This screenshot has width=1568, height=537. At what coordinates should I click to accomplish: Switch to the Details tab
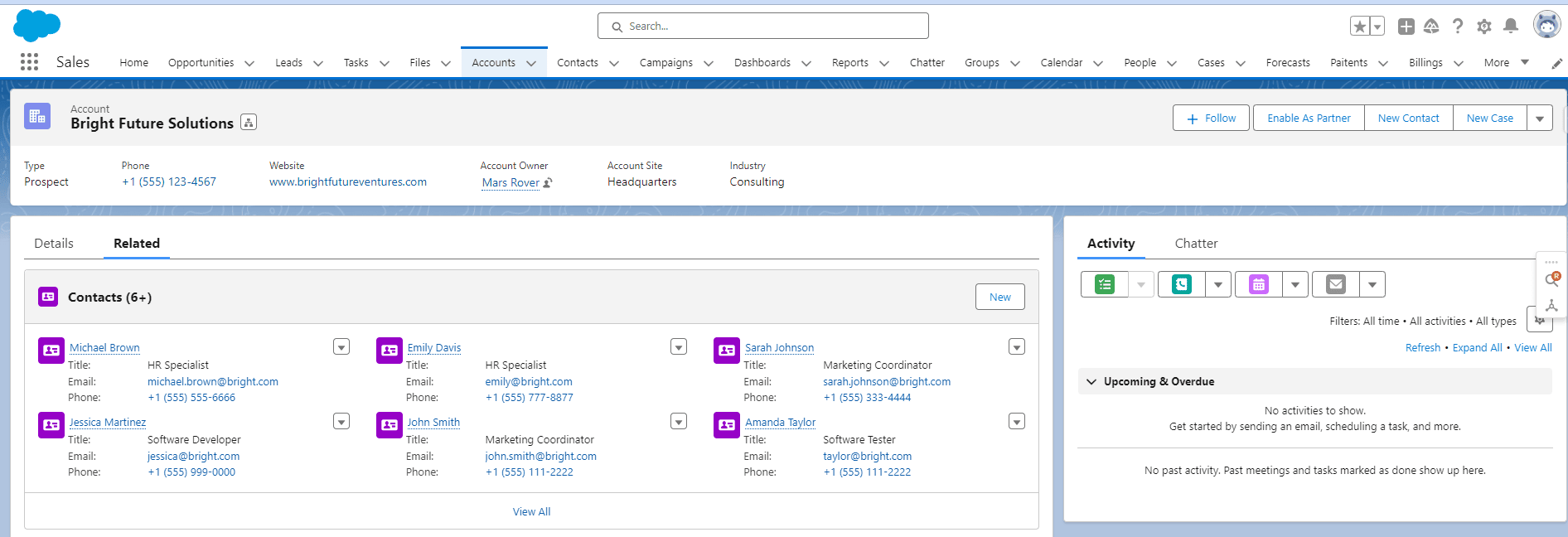54,244
